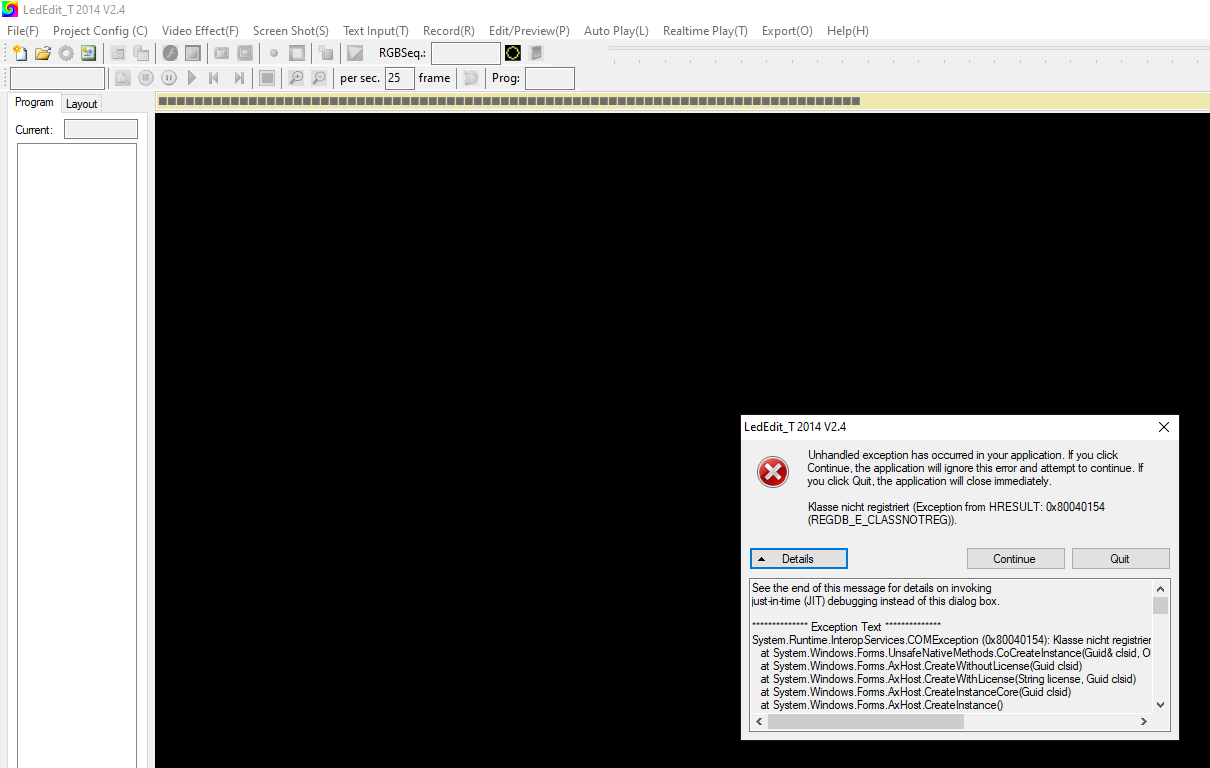The image size is (1210, 768).
Task: Click the zoom in magnifier icon
Action: (x=296, y=78)
